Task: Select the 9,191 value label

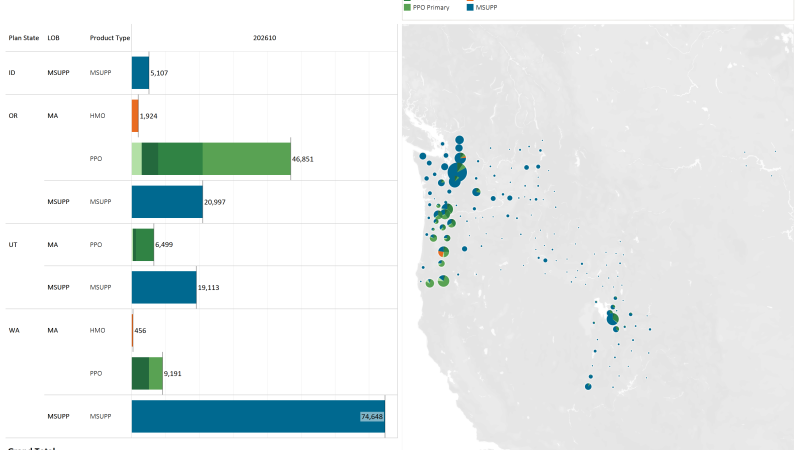Action: pyautogui.click(x=172, y=373)
